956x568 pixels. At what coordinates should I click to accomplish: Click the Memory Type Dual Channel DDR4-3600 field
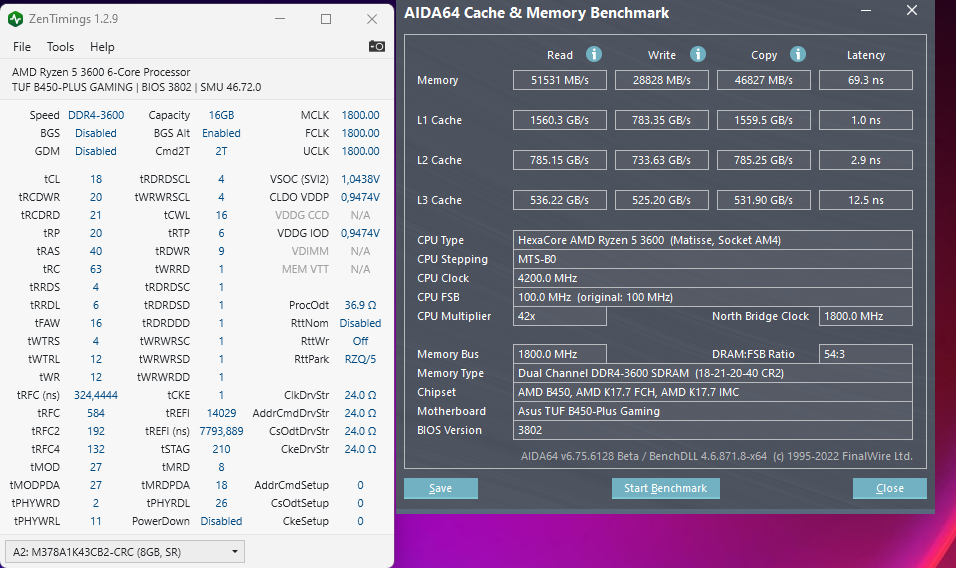click(713, 373)
